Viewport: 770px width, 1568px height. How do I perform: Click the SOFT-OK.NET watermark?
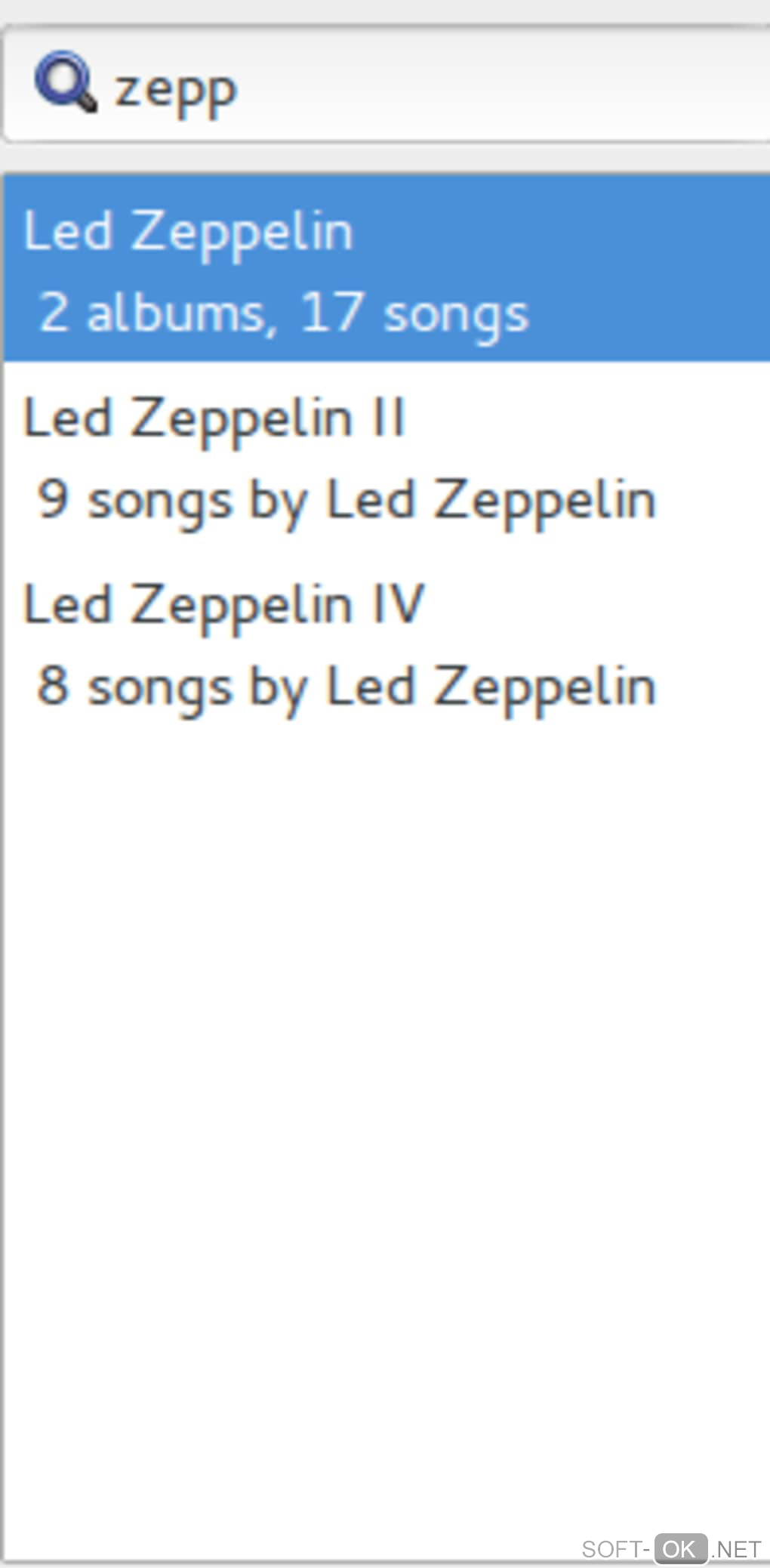pyautogui.click(x=670, y=1548)
